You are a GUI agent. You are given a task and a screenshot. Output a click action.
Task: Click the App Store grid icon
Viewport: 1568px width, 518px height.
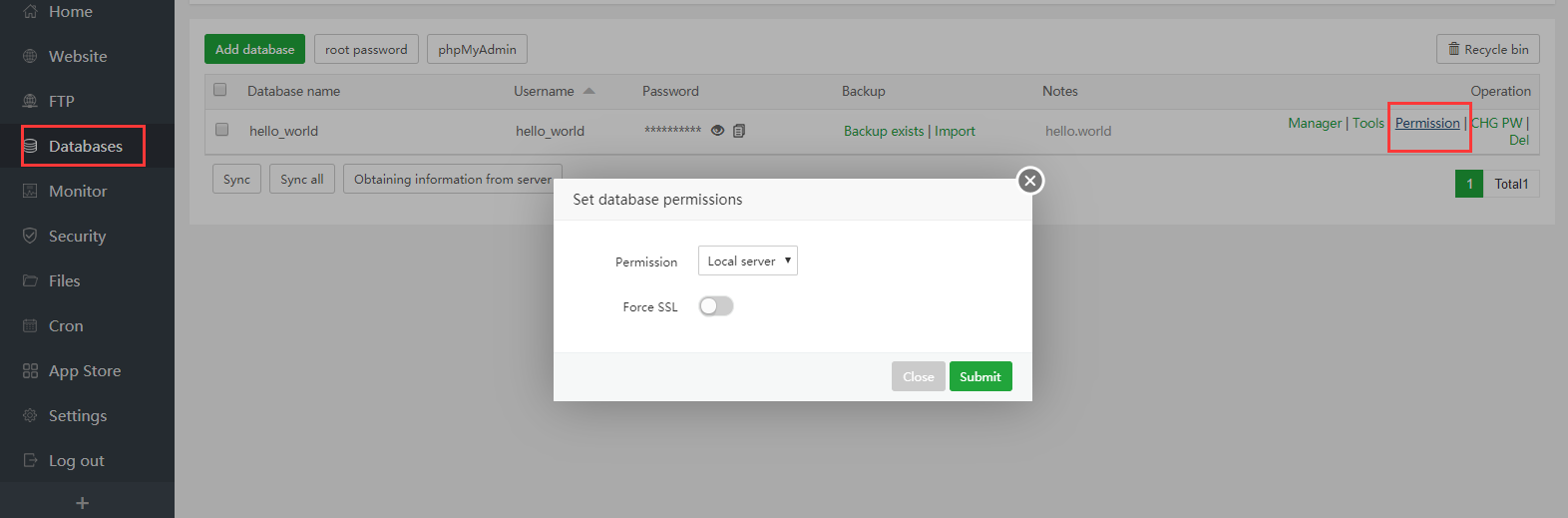tap(30, 370)
